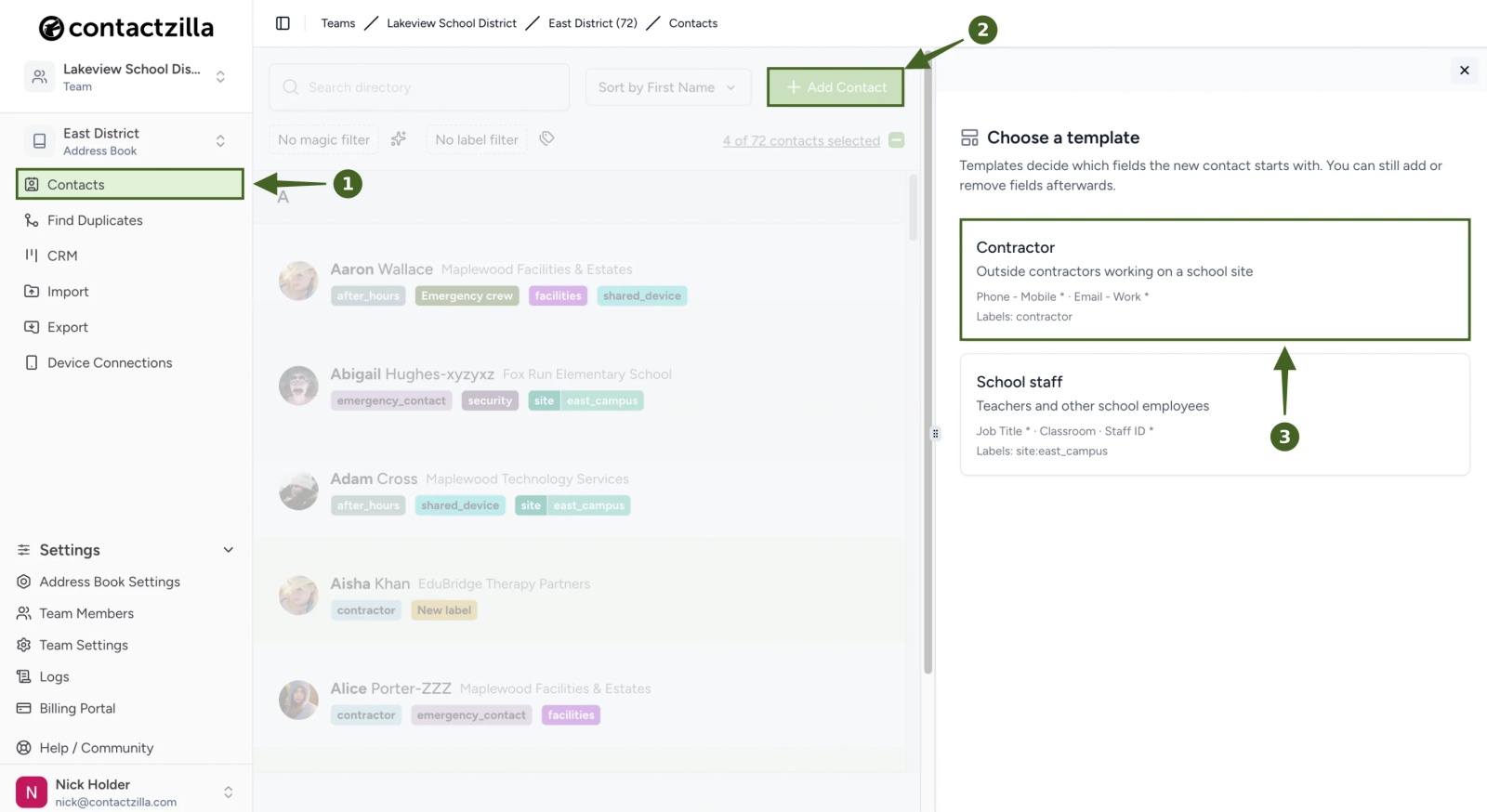
Task: Open Sort by First Name dropdown
Action: coord(667,87)
